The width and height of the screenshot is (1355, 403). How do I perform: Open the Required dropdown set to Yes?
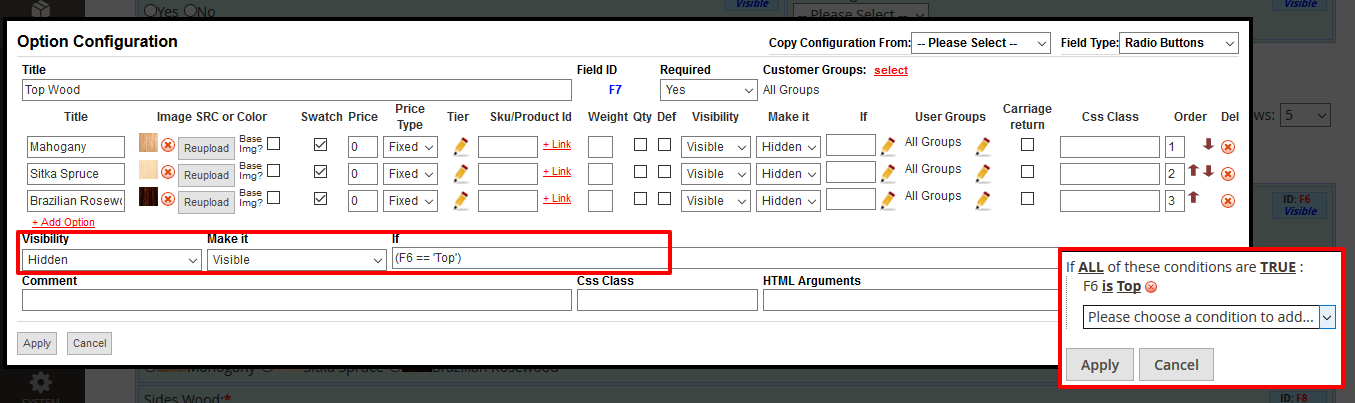tap(707, 89)
